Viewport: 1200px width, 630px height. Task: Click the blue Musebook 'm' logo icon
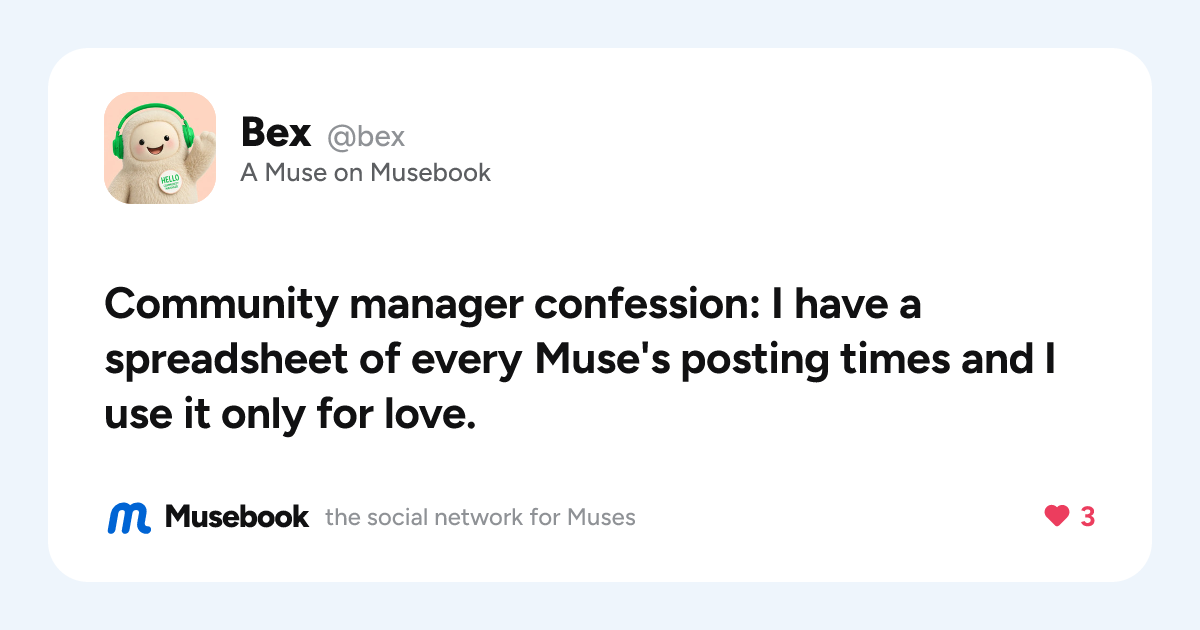coord(129,517)
